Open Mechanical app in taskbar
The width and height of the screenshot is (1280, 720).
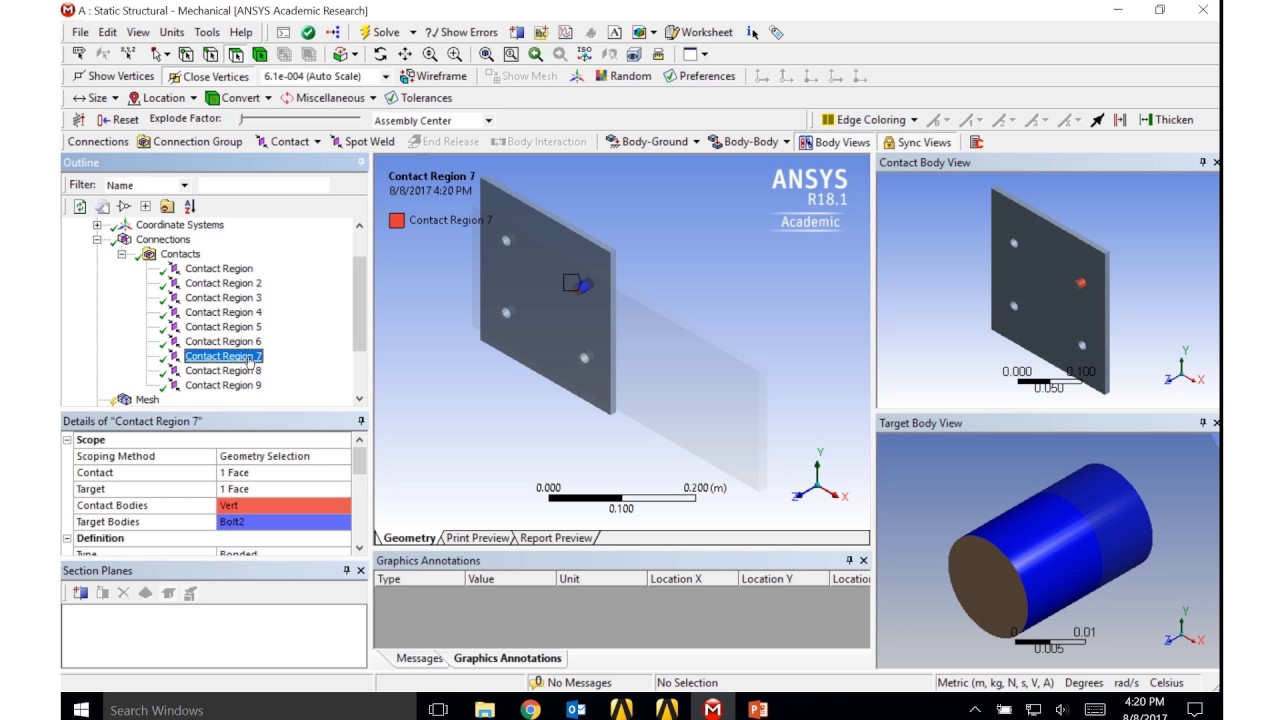712,709
